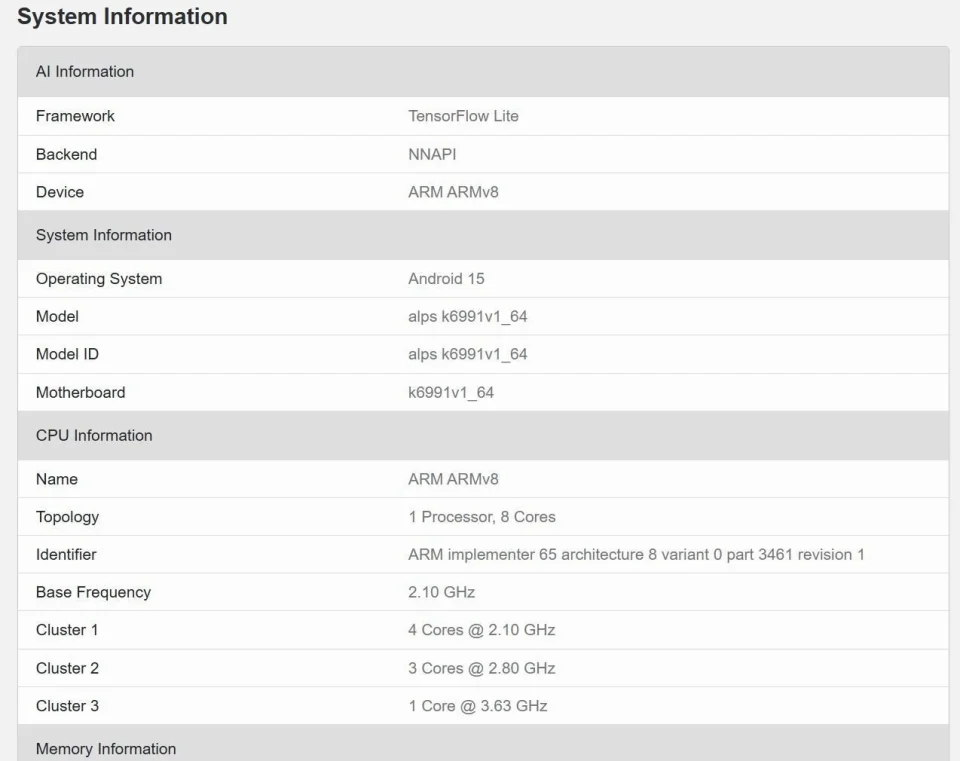Select the Base Frequency 2.10 GHz value
Viewport: 960px width, 761px height.
coord(441,592)
